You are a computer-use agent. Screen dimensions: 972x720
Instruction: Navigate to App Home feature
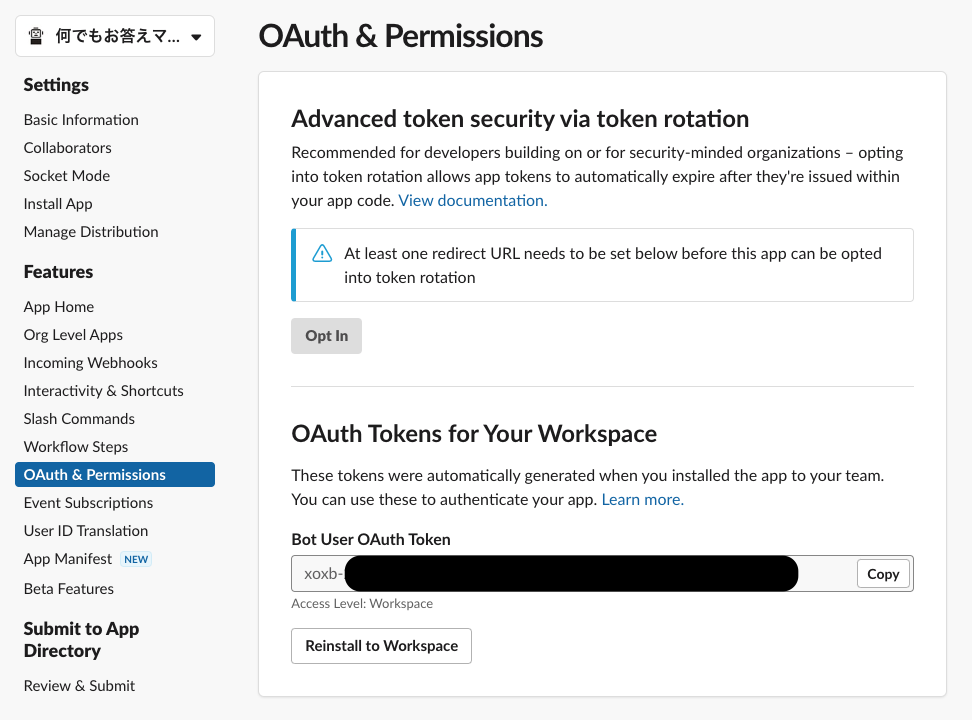coord(59,307)
